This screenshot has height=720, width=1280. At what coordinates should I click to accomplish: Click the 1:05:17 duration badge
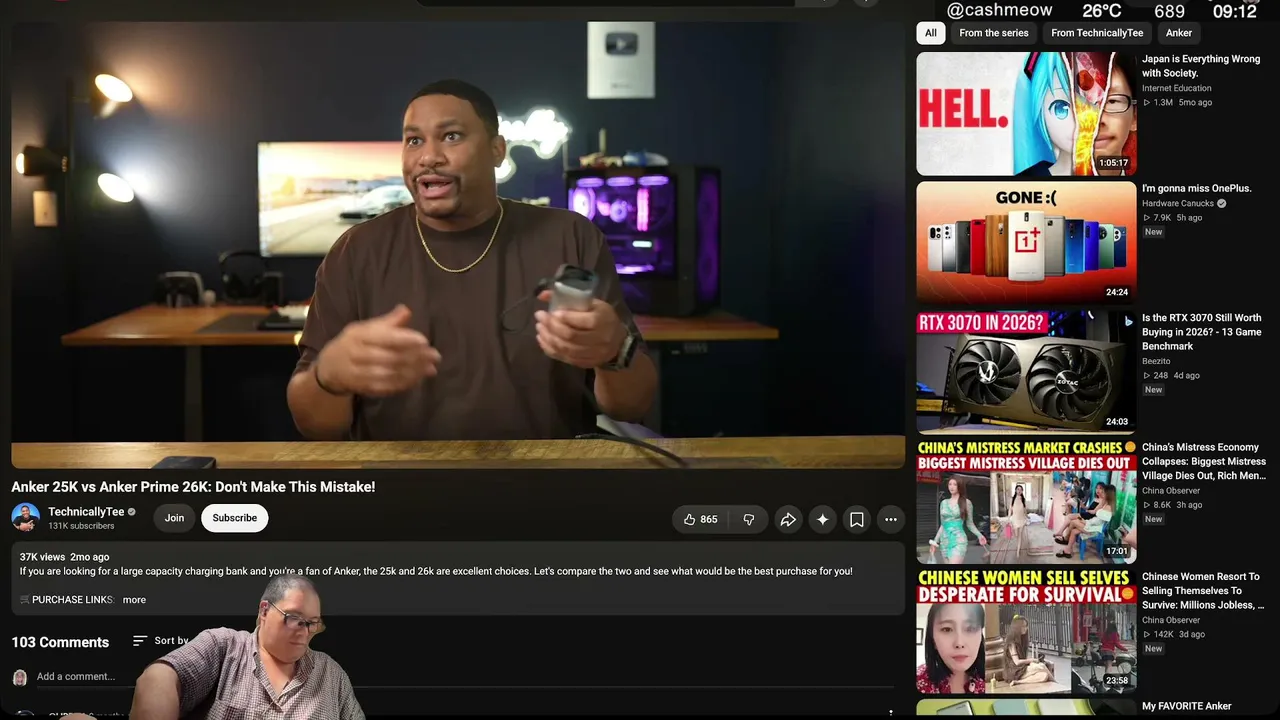click(x=1113, y=163)
